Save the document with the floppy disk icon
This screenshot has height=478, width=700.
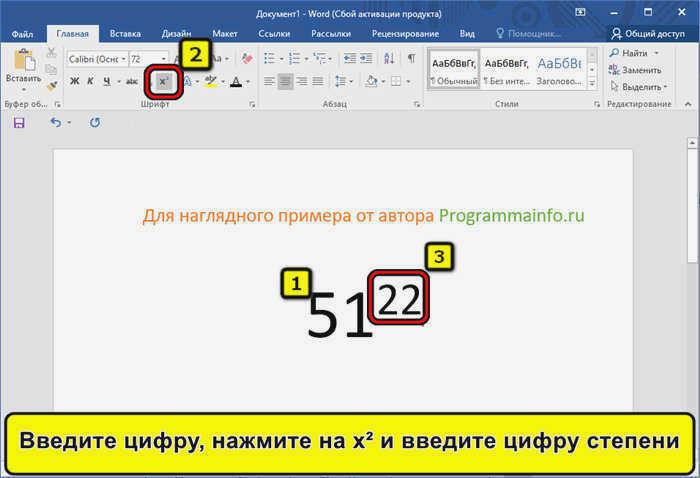(19, 123)
